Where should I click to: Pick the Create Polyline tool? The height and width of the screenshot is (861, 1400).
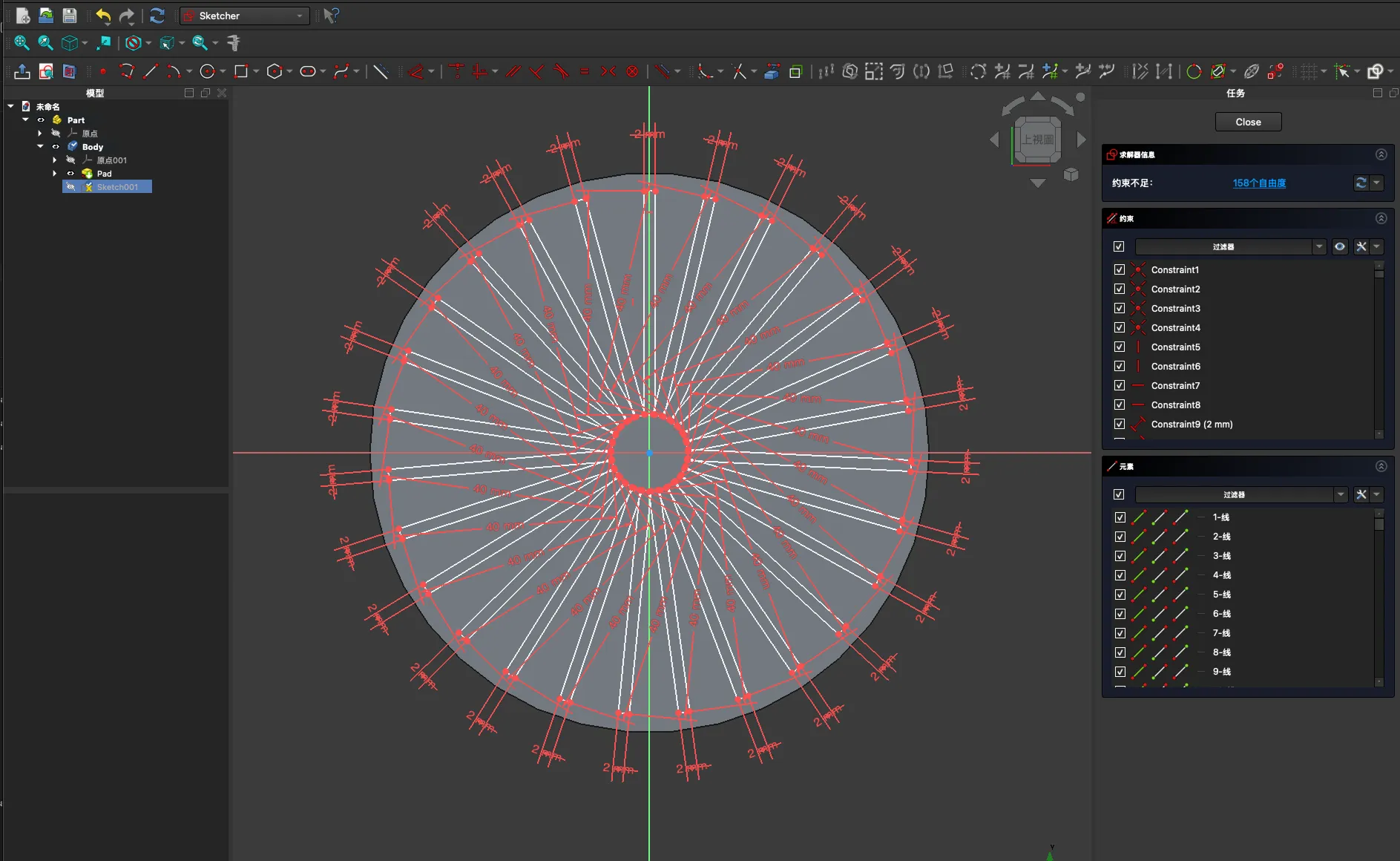pyautogui.click(x=127, y=71)
